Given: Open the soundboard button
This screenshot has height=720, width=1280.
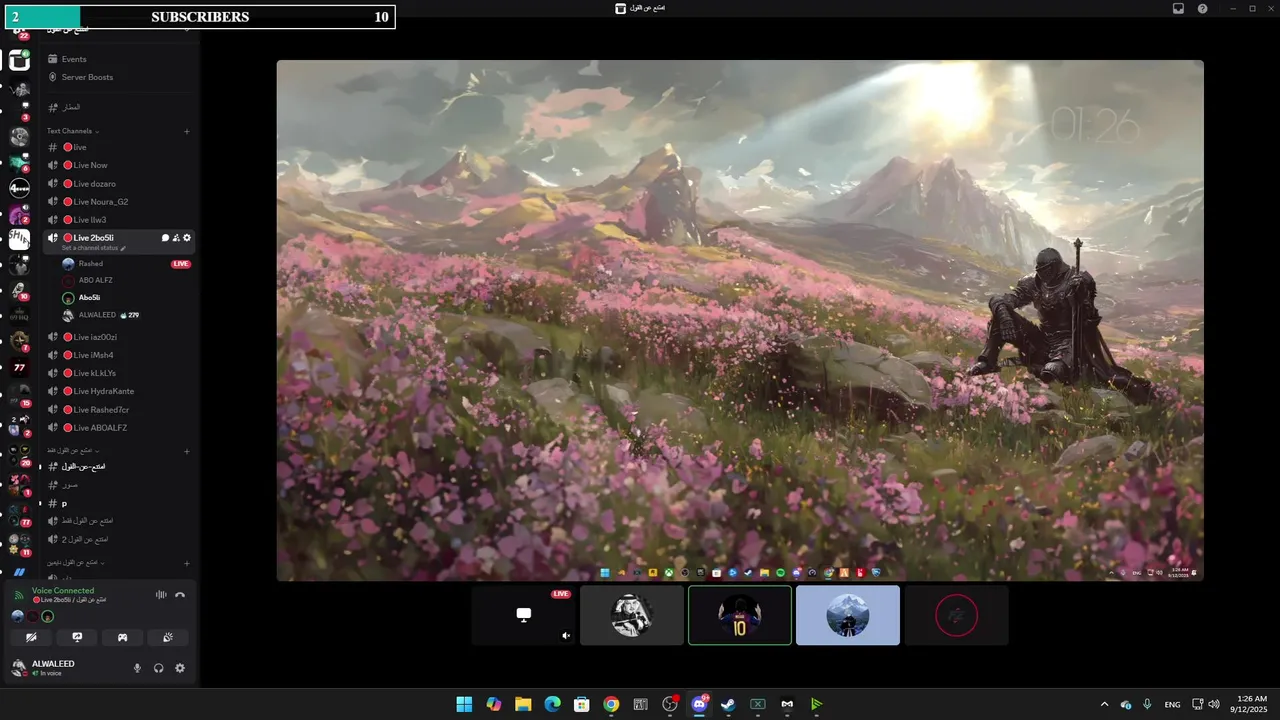Looking at the screenshot, I should click(168, 637).
